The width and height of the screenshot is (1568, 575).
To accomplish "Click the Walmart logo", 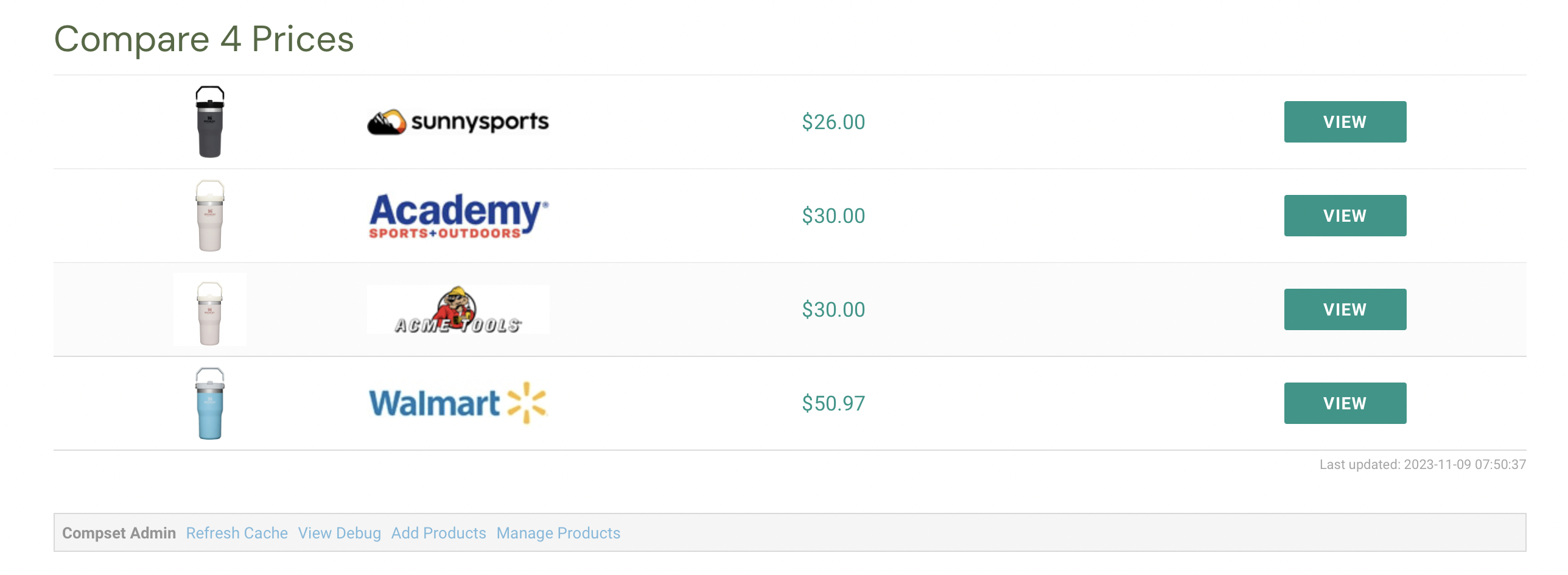I will 458,403.
